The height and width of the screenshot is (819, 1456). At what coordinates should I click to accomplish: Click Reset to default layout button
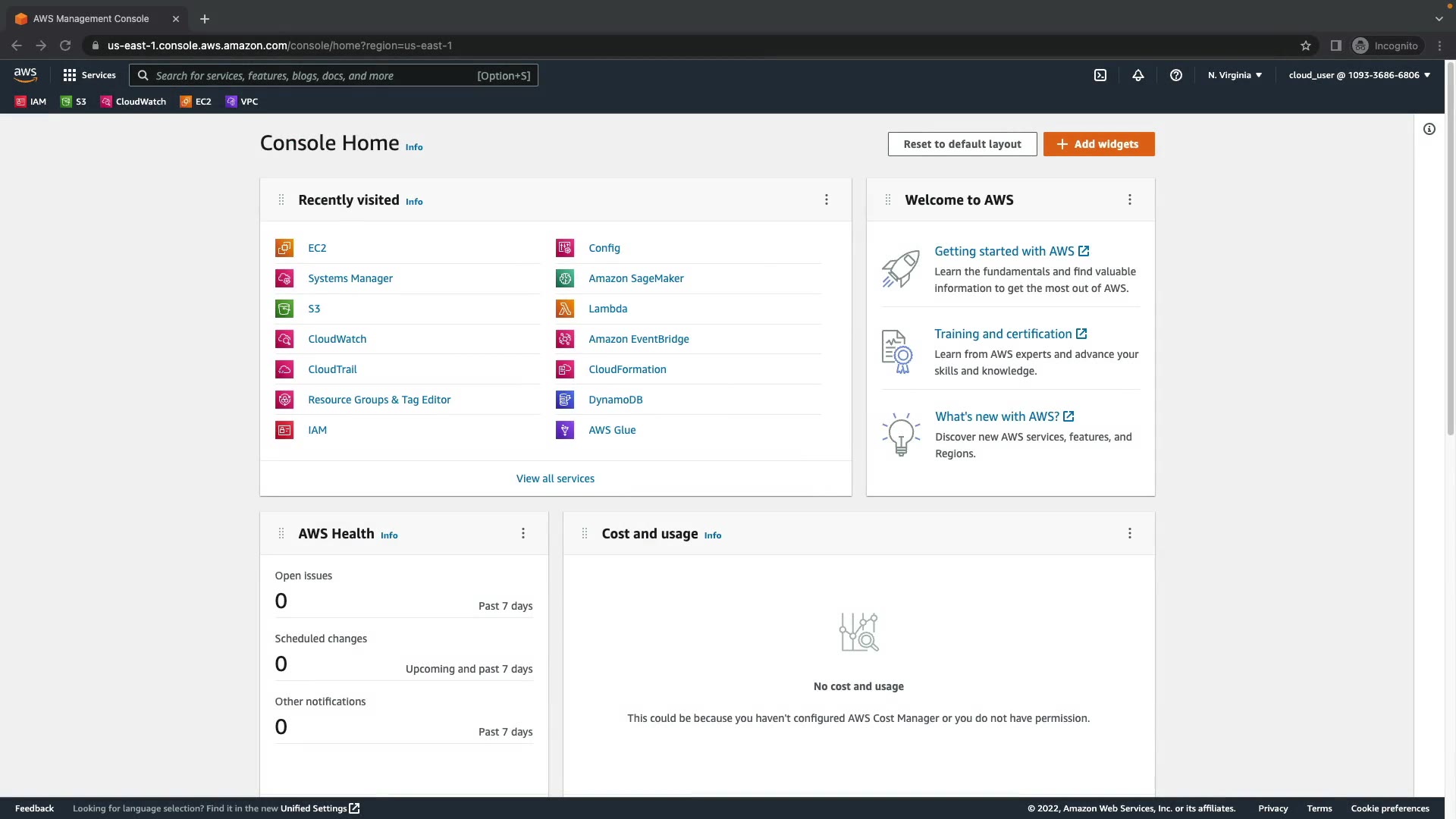click(962, 144)
